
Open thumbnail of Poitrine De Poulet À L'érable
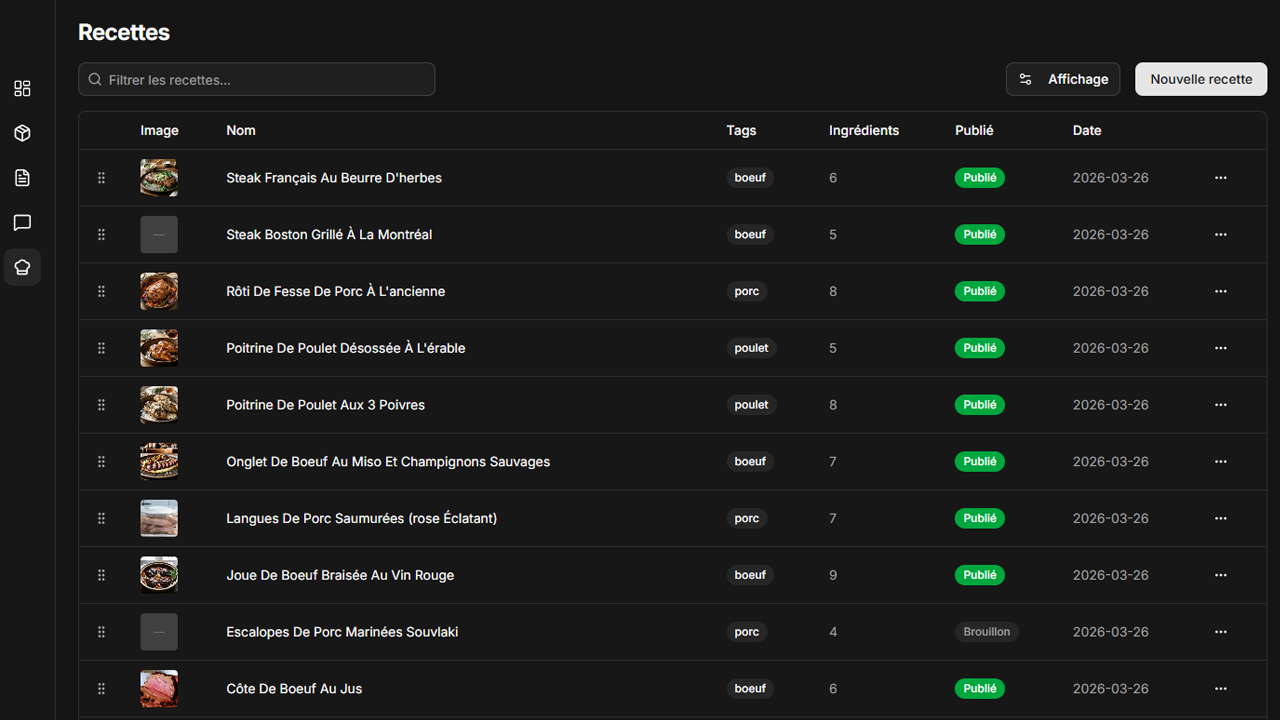(x=159, y=348)
